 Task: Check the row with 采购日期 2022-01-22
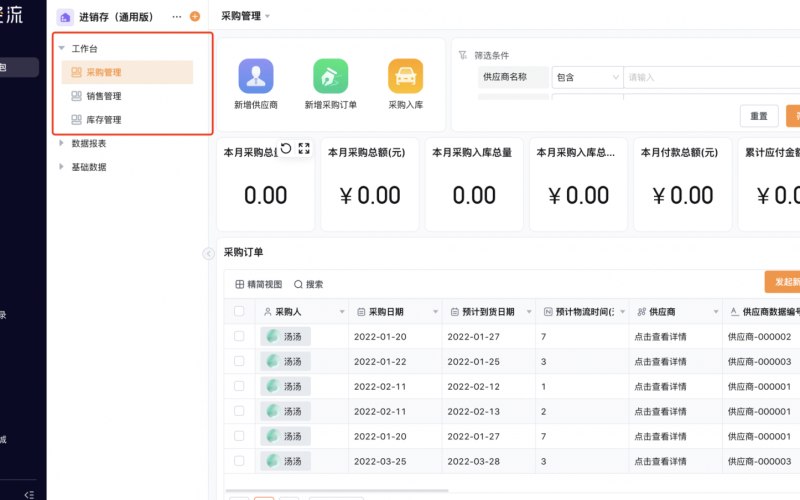click(x=239, y=361)
